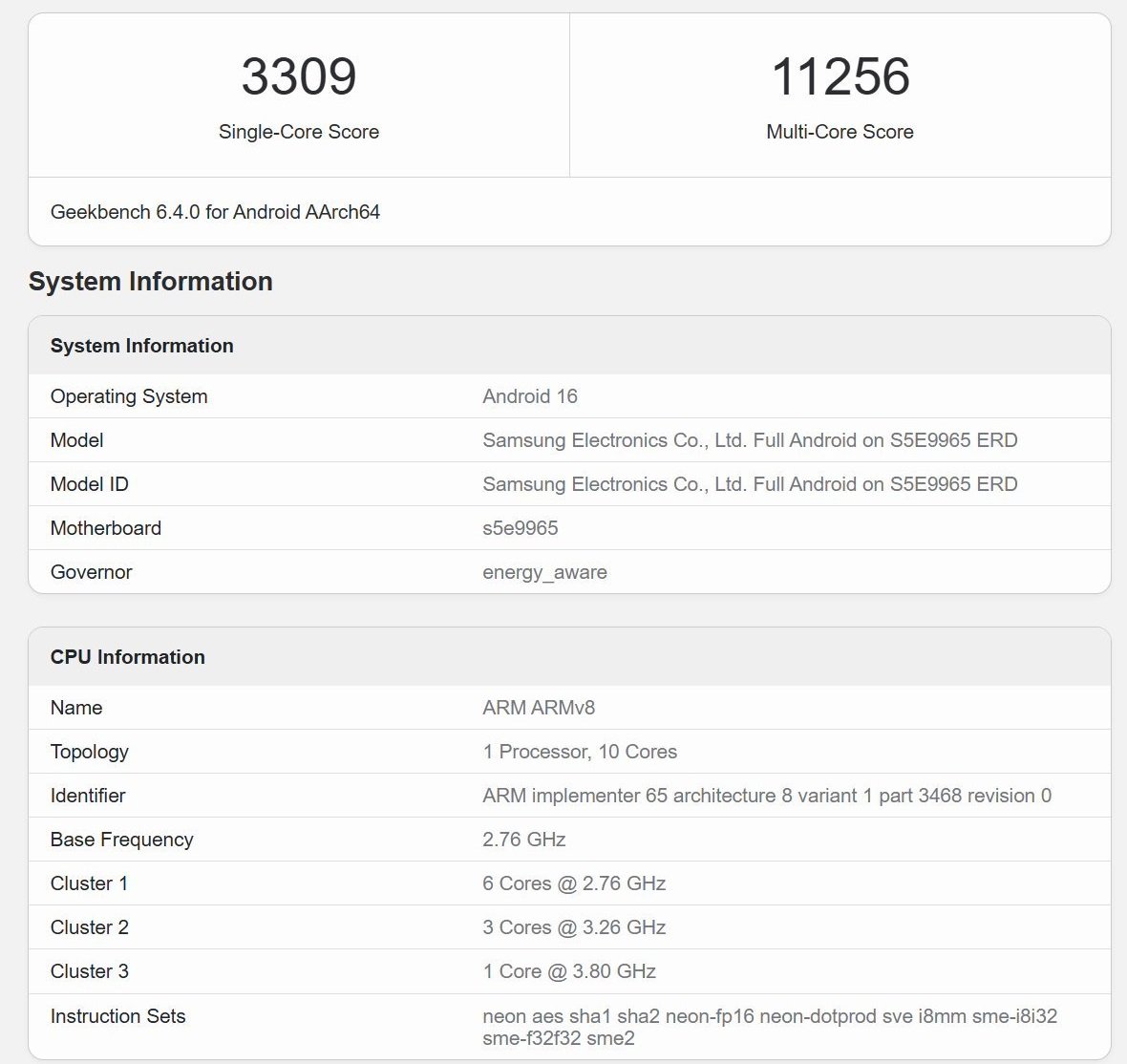Select the instruction sets list starting with neon
The width and height of the screenshot is (1127, 1064).
(x=769, y=1027)
